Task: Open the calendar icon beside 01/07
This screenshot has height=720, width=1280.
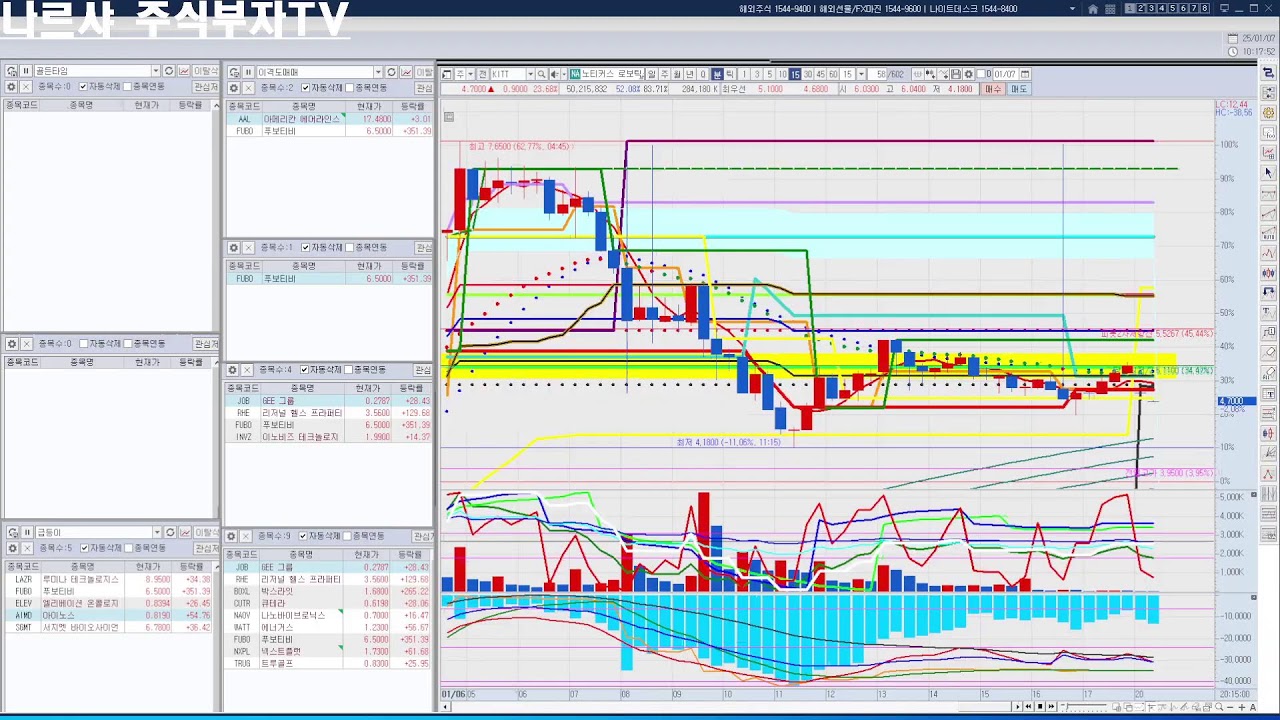Action: [x=1024, y=74]
